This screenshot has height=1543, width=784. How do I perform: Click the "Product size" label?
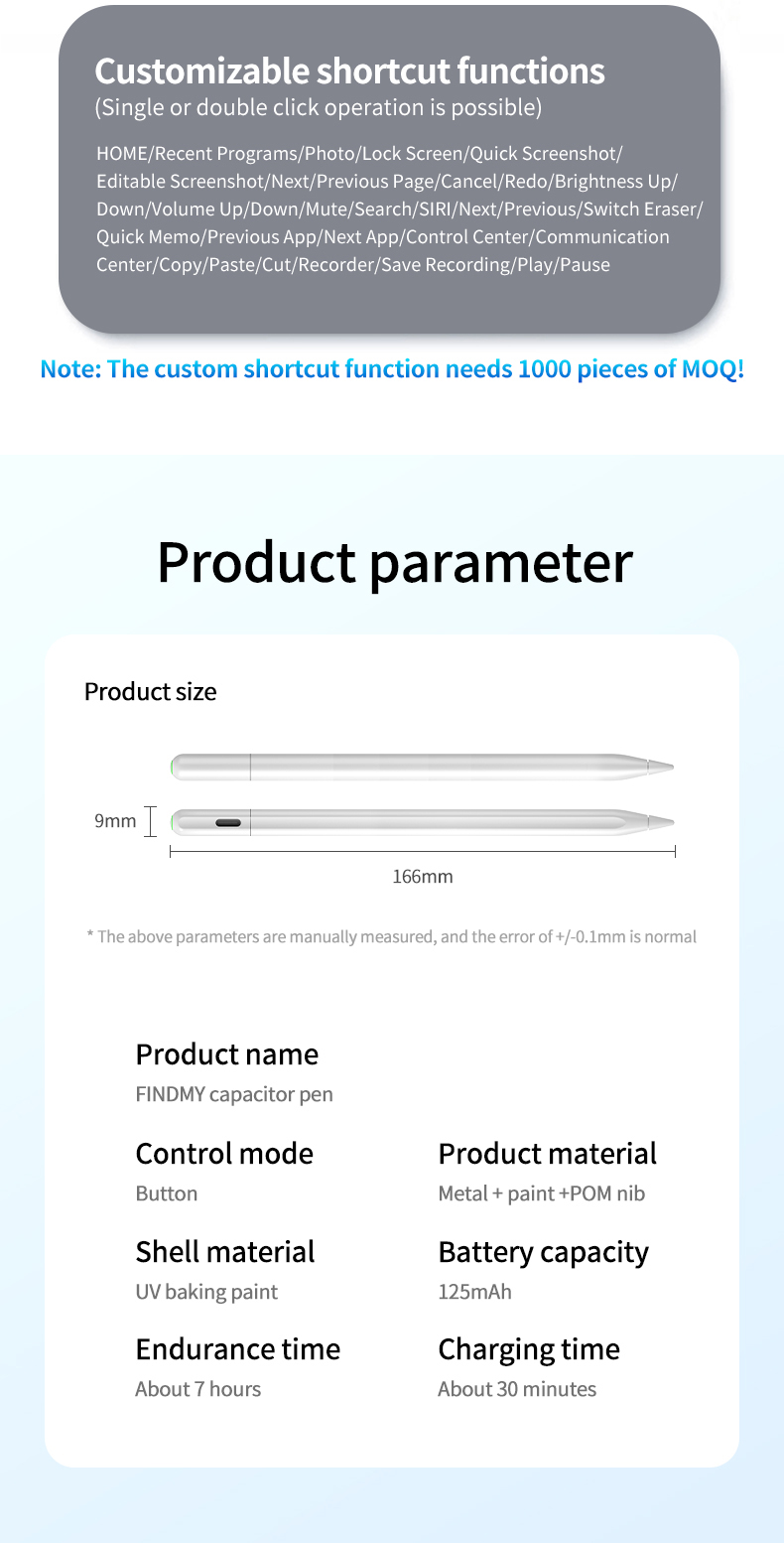[x=150, y=692]
